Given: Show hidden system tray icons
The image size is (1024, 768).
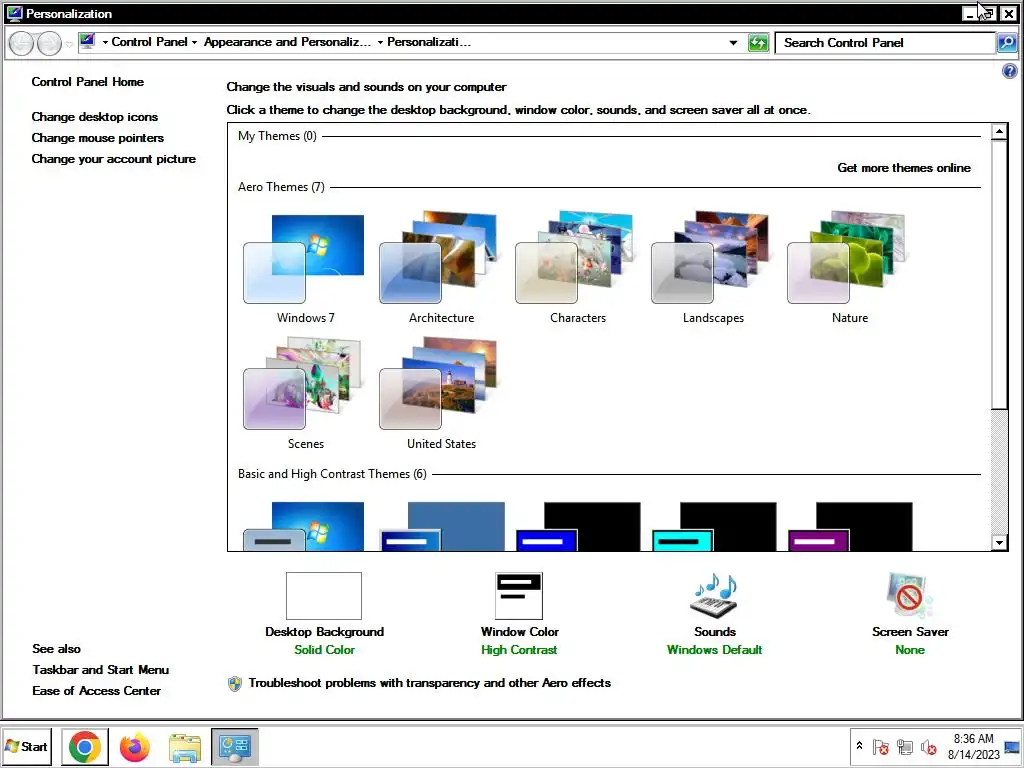Looking at the screenshot, I should 859,745.
